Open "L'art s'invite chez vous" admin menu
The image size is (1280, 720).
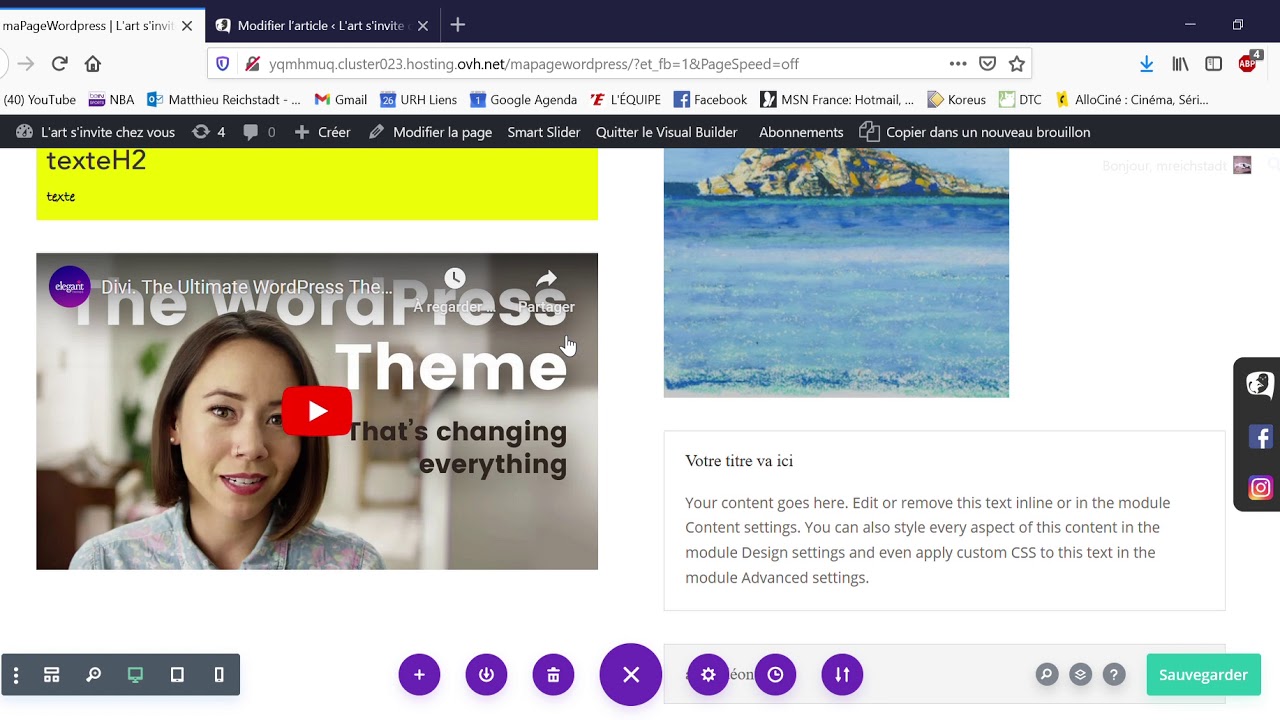96,132
